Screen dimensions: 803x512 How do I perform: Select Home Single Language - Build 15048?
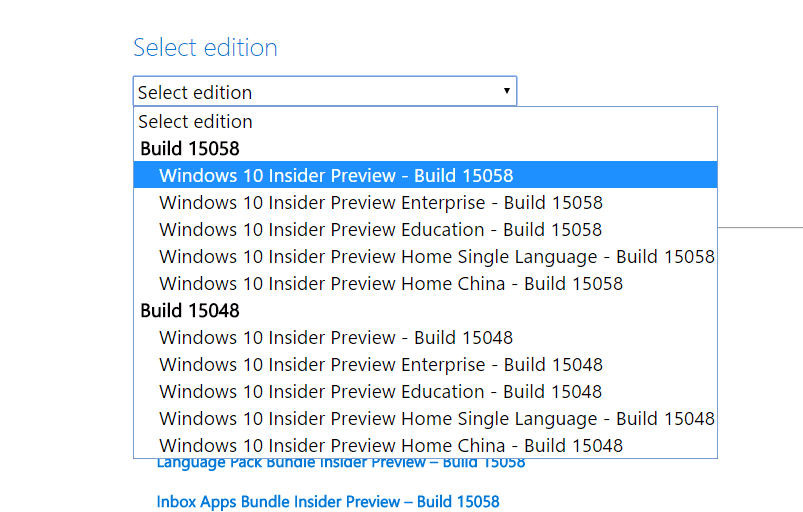[436, 419]
